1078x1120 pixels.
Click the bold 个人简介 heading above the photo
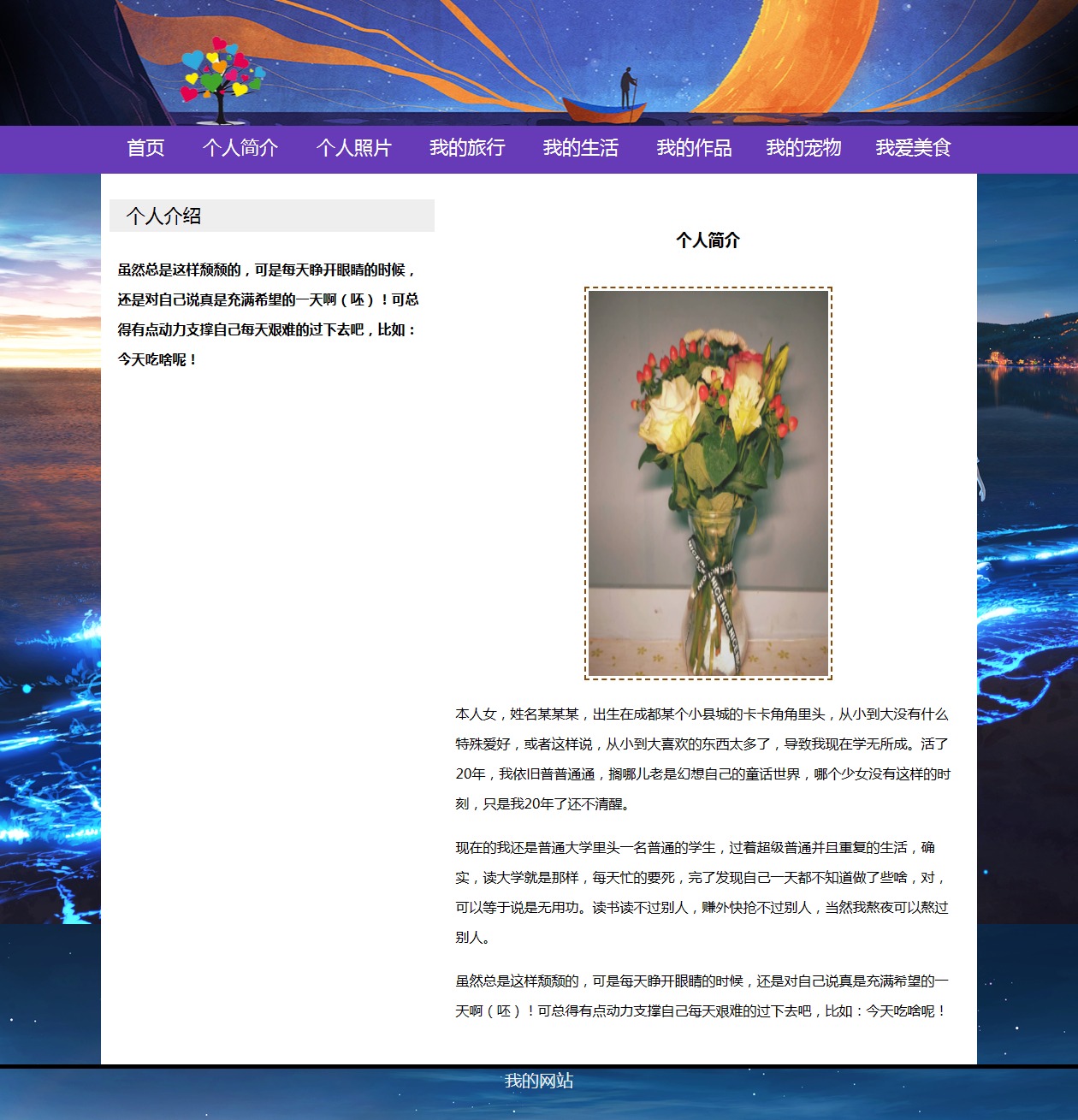(708, 240)
